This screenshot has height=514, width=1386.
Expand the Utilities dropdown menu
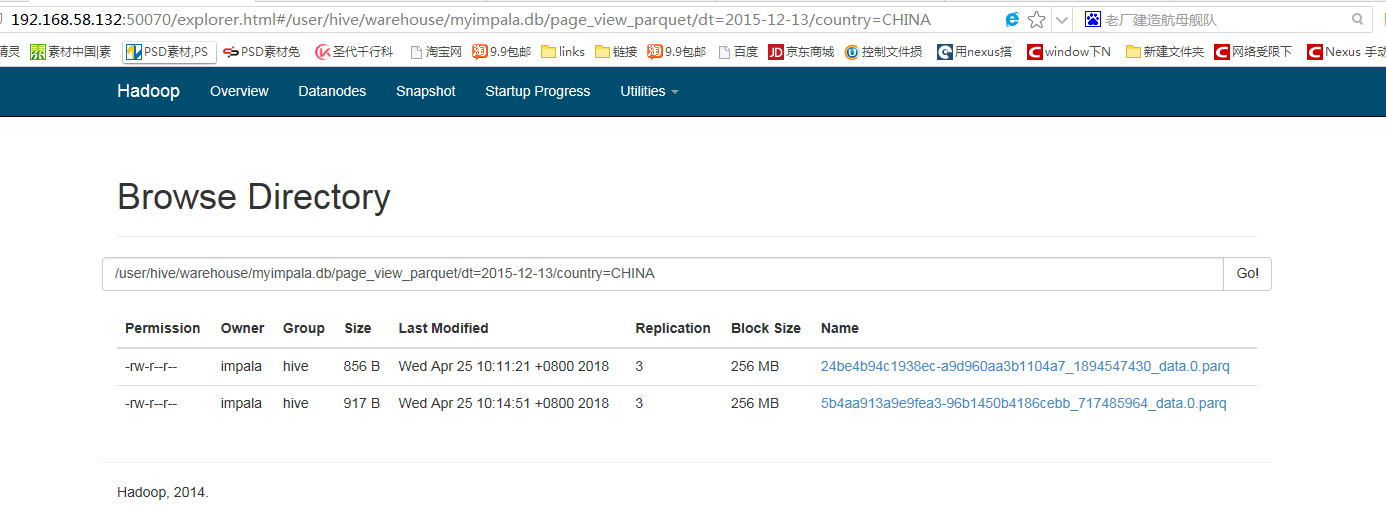pos(649,91)
